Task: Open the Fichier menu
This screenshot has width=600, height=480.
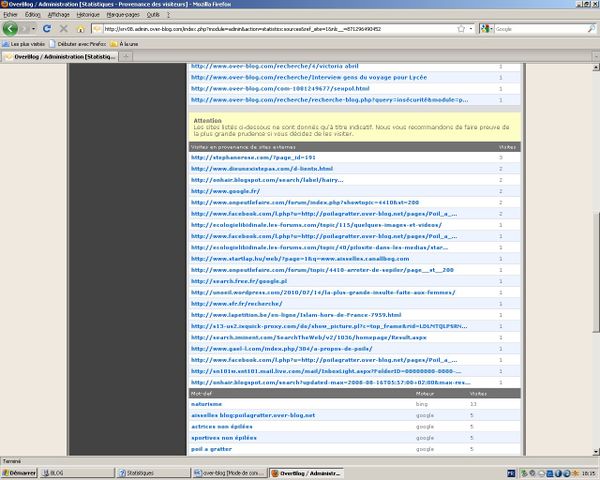Action: [x=10, y=15]
